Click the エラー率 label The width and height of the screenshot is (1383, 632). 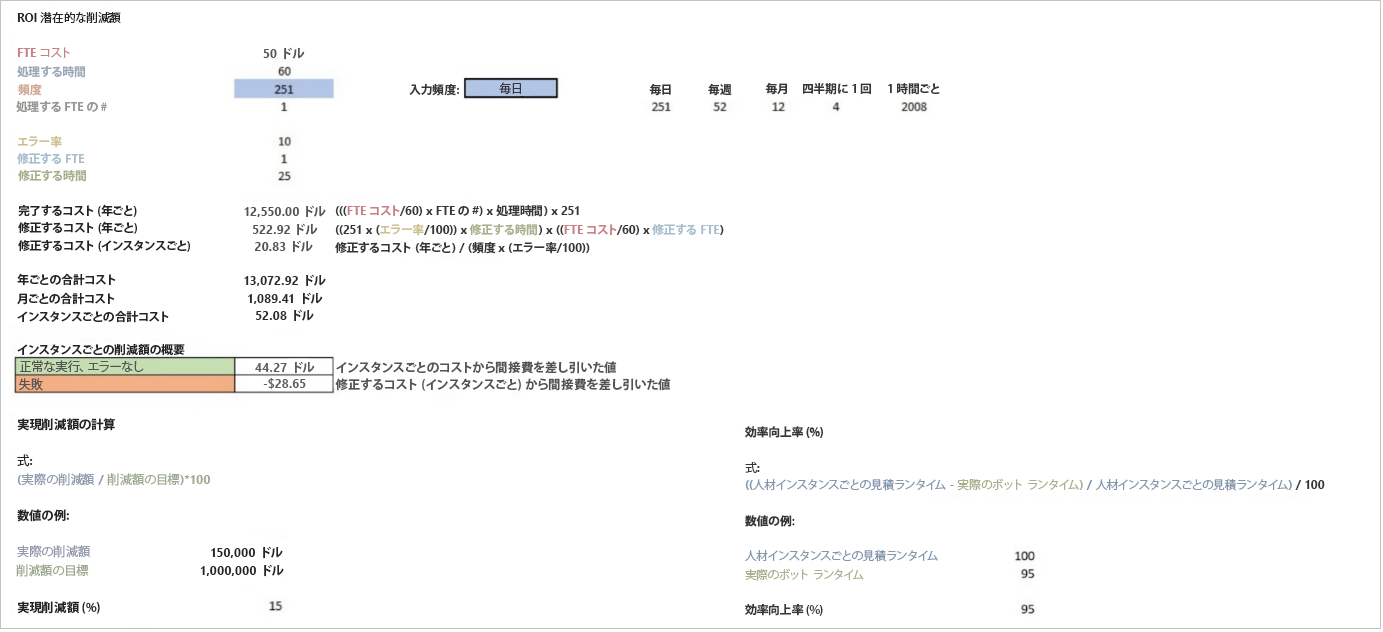37,142
